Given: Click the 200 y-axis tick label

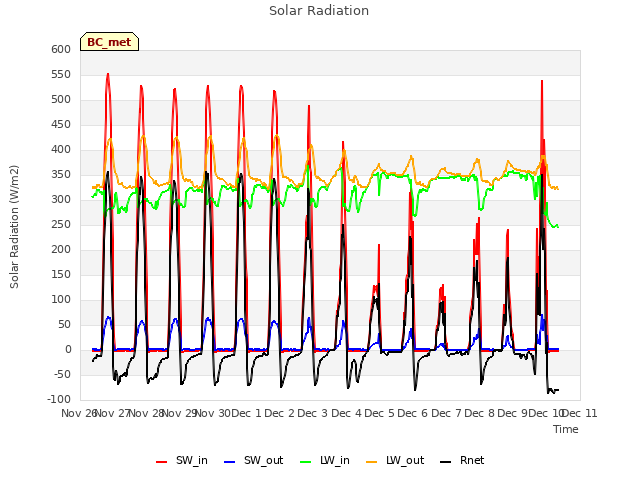Looking at the screenshot, I should coord(61,250).
